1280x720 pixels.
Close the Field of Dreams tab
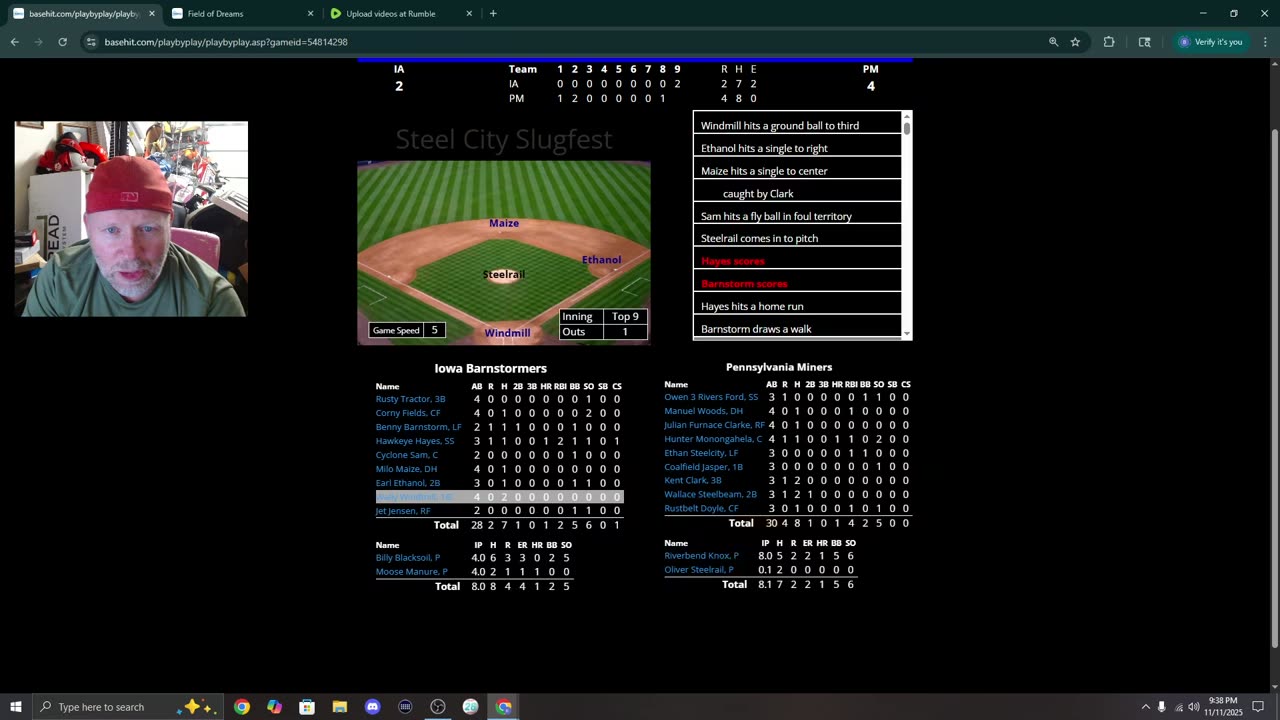[x=310, y=14]
